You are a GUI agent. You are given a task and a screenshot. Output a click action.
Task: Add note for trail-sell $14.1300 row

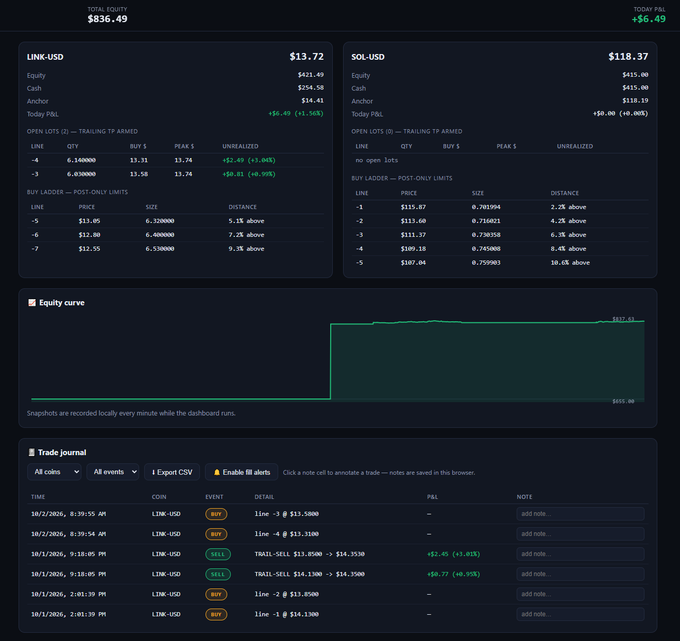click(x=580, y=574)
